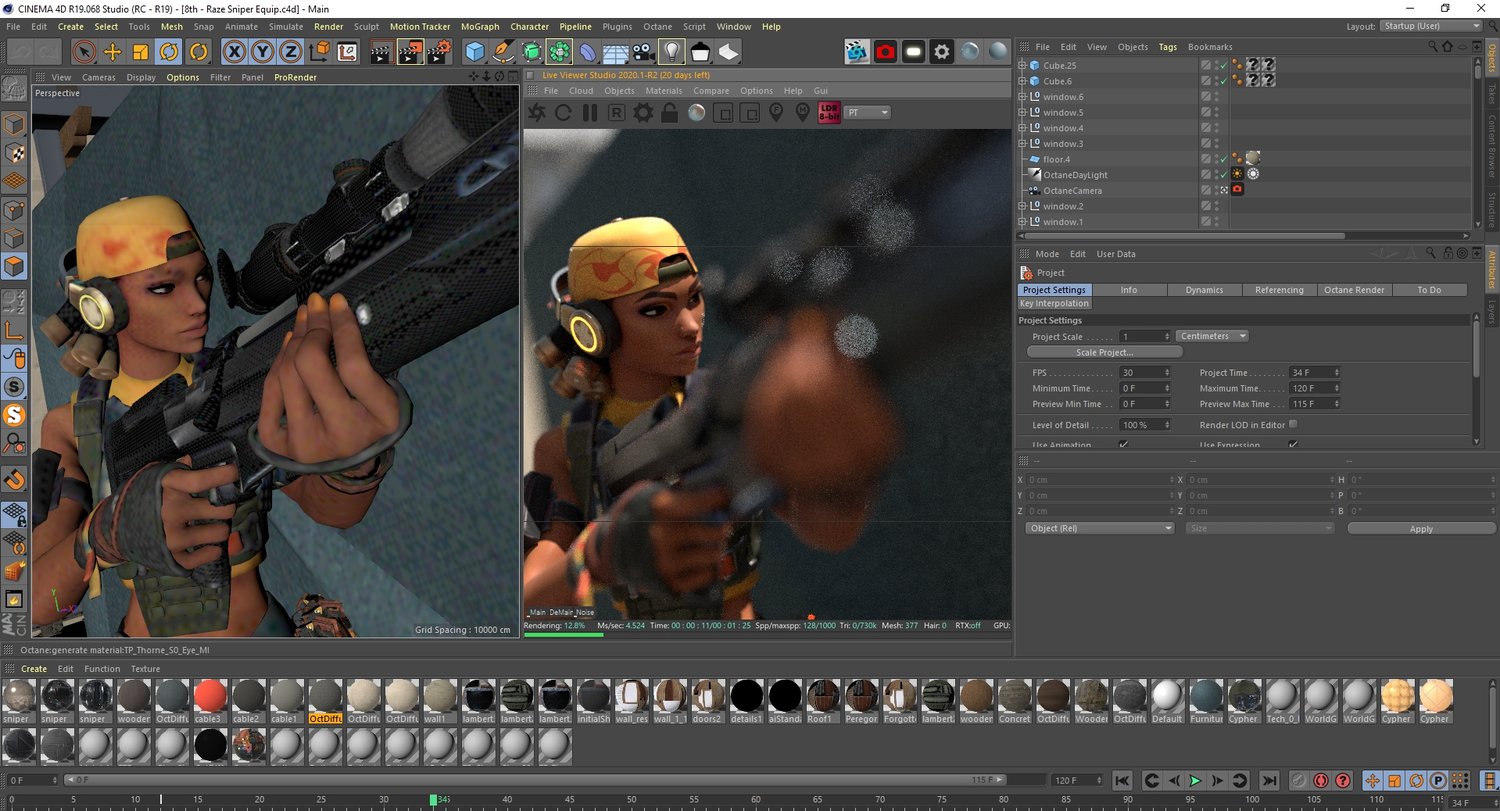Open the PT kernel dropdown
Viewport: 1500px width, 811px height.
tap(868, 113)
